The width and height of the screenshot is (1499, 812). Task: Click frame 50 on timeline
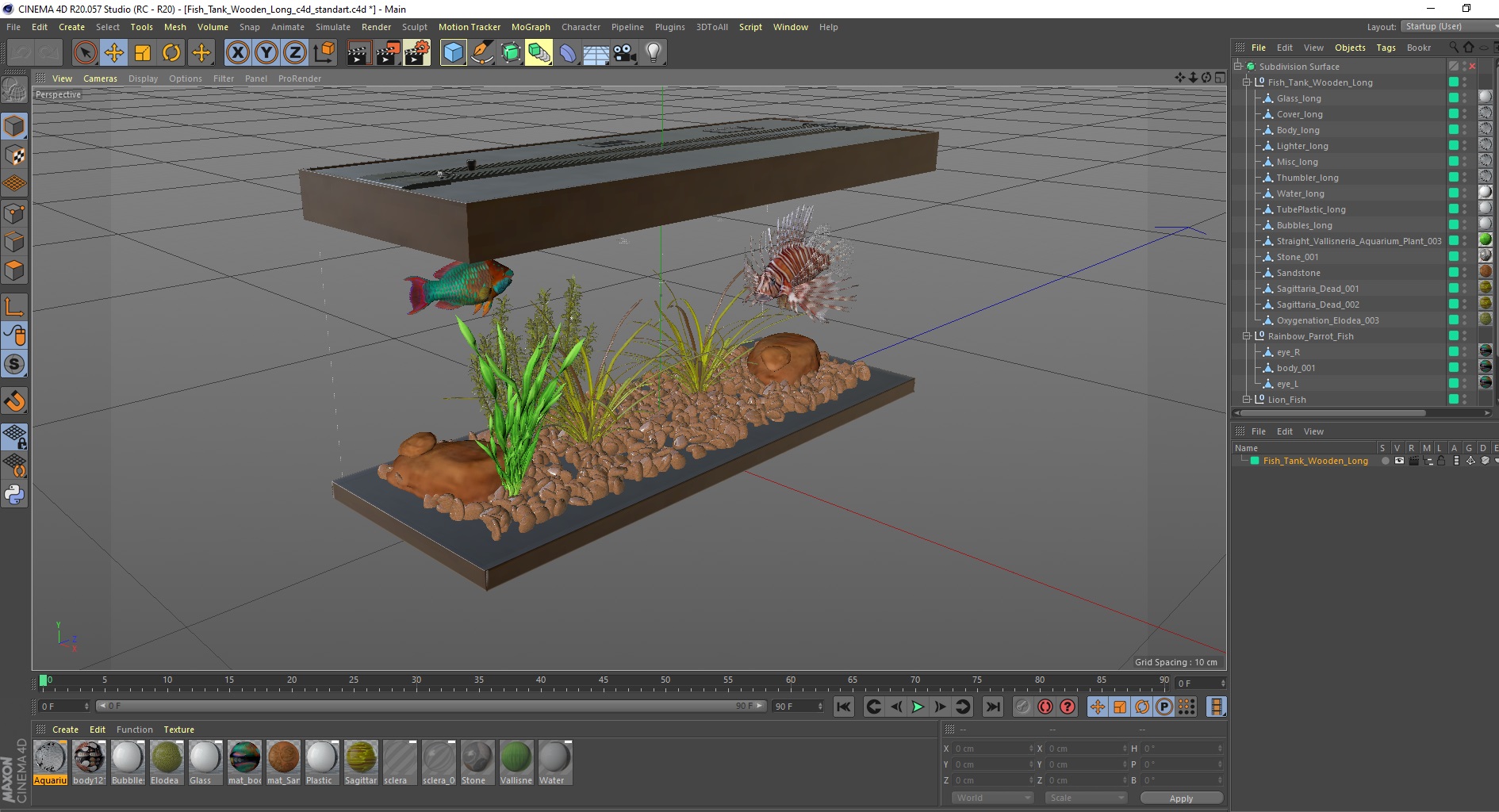pyautogui.click(x=665, y=681)
